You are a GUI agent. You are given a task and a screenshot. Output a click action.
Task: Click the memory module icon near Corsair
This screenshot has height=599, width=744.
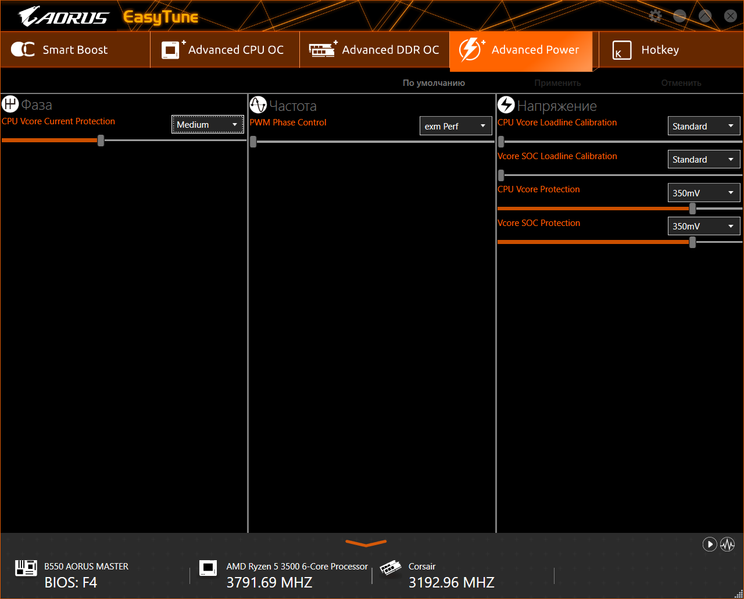[x=391, y=567]
